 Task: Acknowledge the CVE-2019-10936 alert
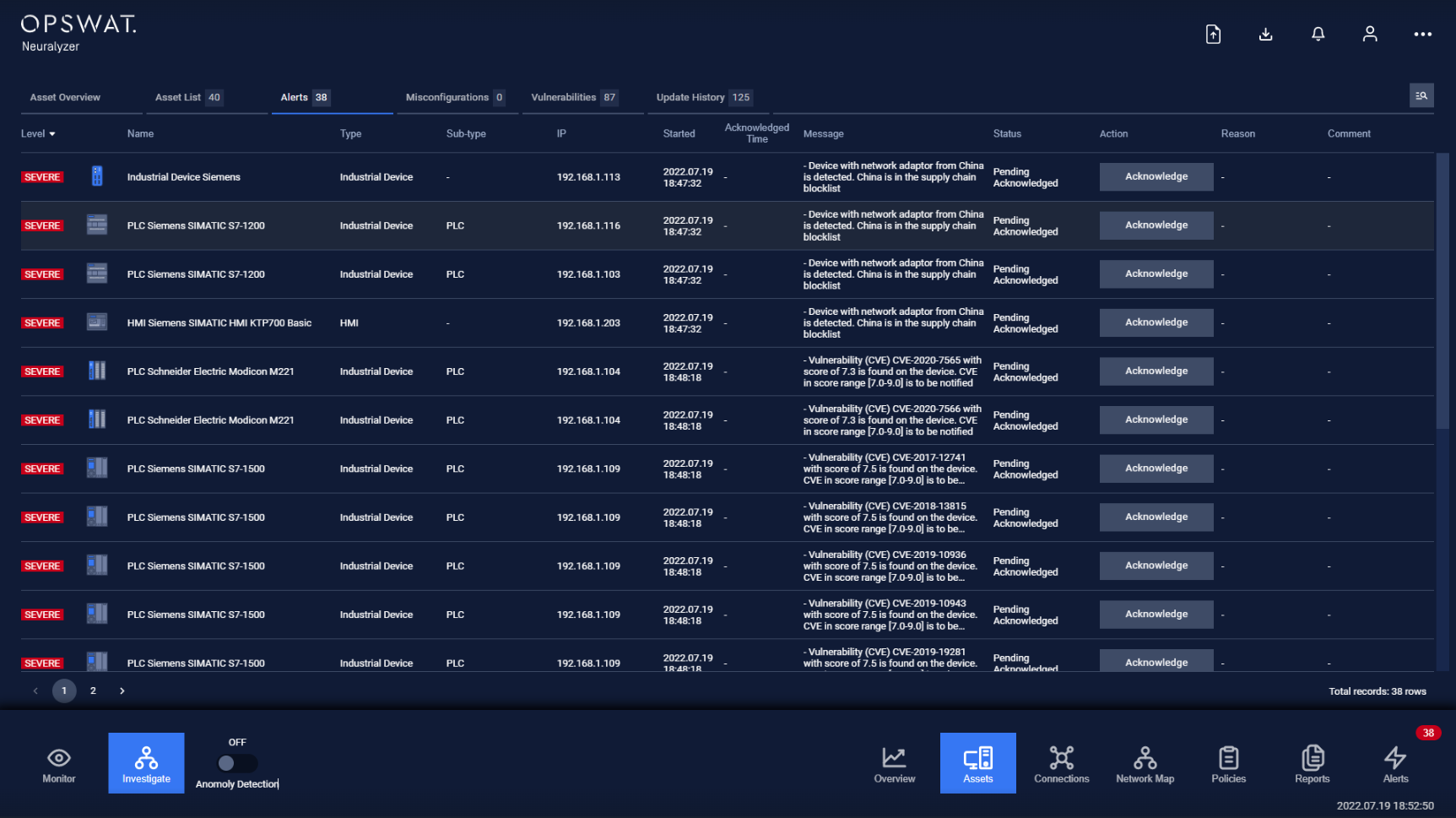1156,566
